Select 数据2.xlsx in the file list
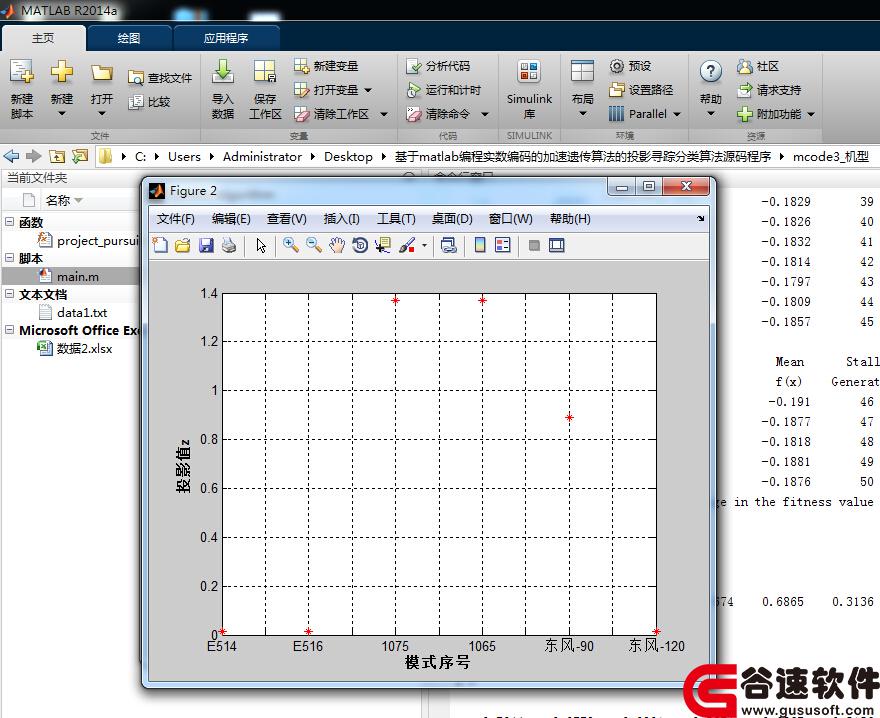 tap(84, 348)
